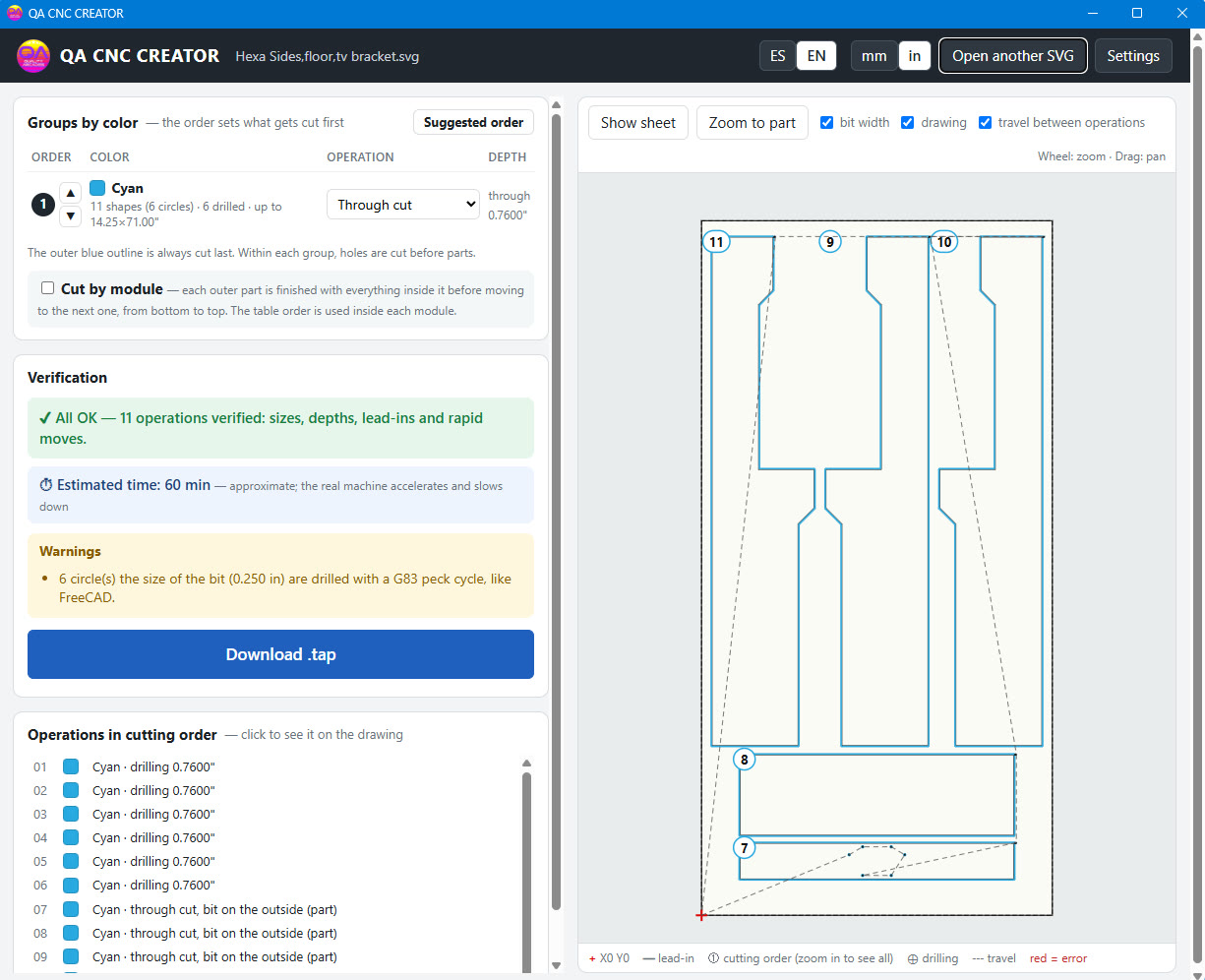Select cut marker number 11 on drawing
The height and width of the screenshot is (980, 1205).
coord(716,242)
